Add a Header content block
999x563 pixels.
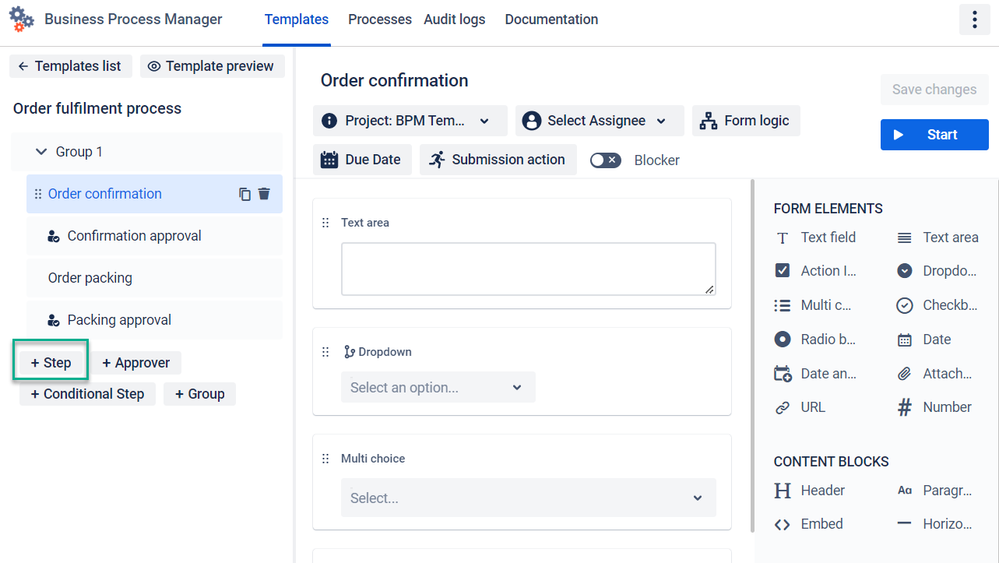click(810, 490)
